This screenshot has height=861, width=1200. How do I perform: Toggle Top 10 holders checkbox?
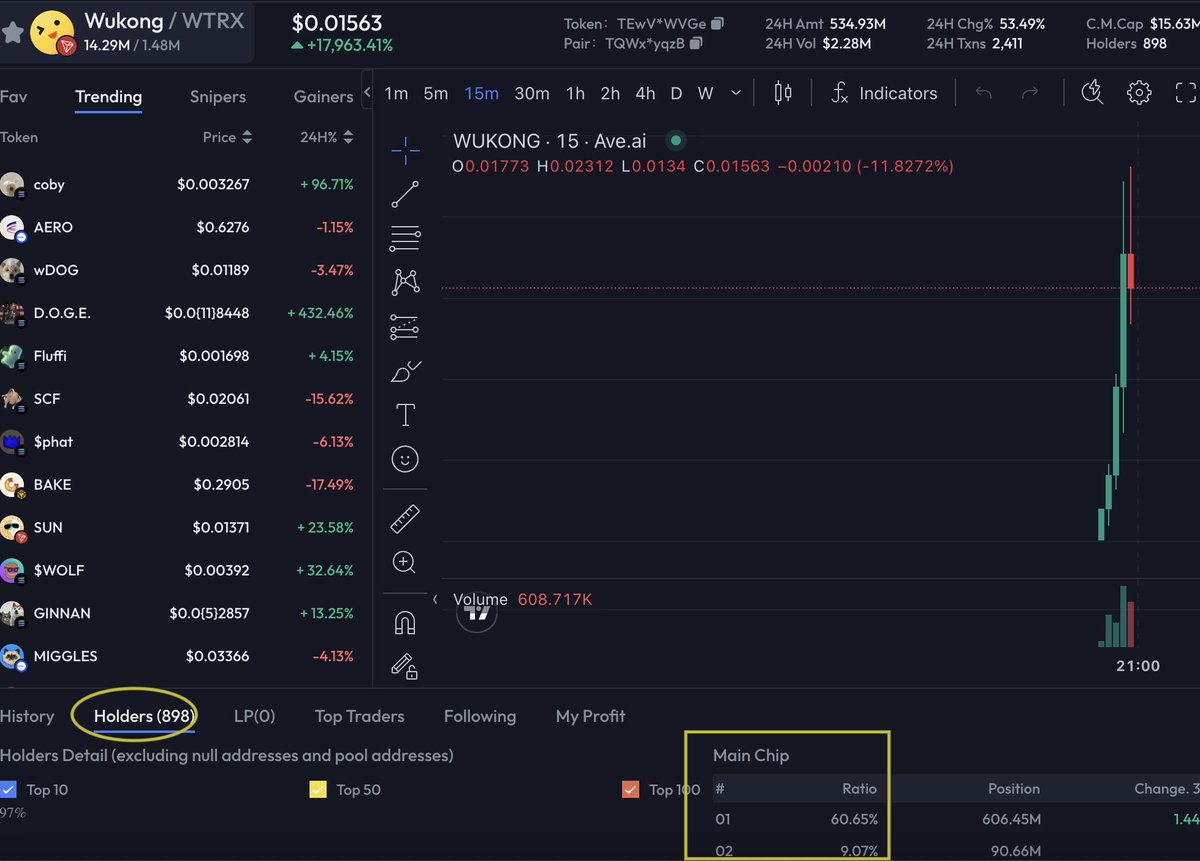pyautogui.click(x=9, y=789)
